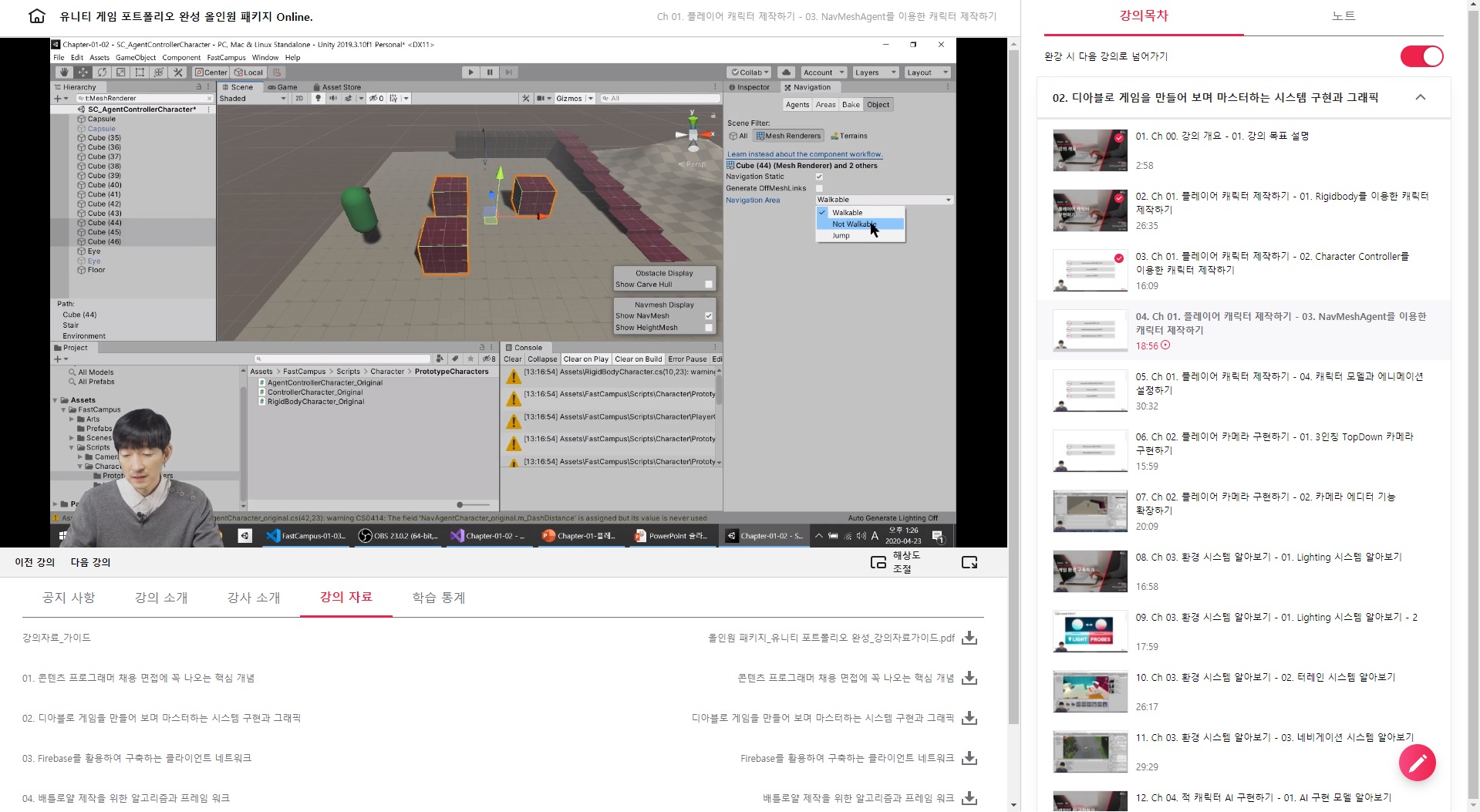The image size is (1480, 812).
Task: Go to 이전 강의 previous lecture
Action: [x=35, y=562]
